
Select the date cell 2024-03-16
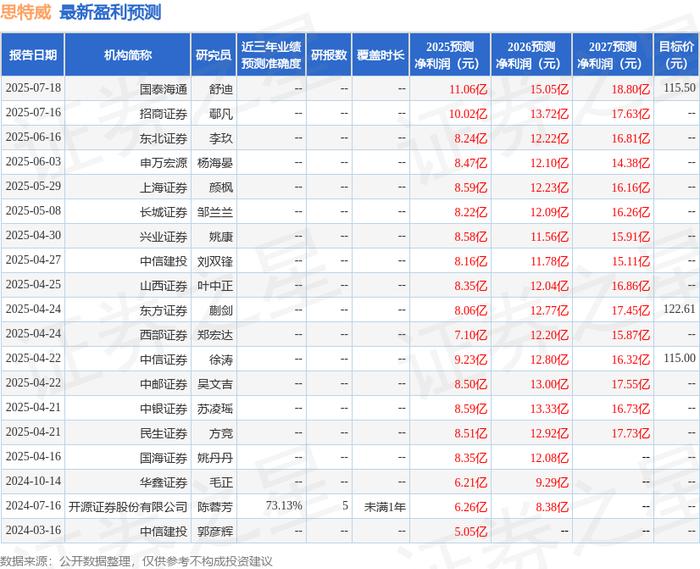33,530
